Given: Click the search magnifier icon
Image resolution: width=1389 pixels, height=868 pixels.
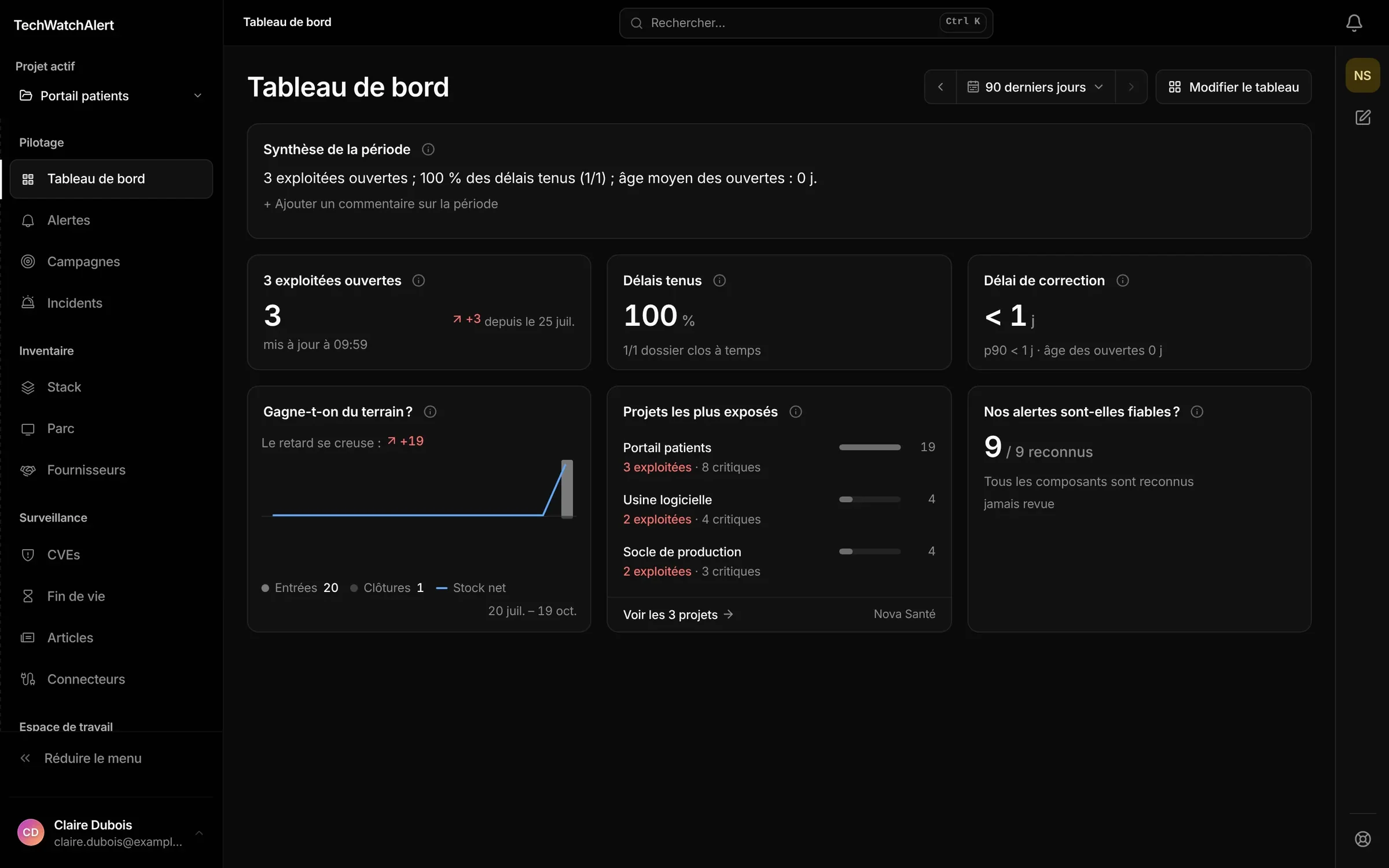Looking at the screenshot, I should coord(637,23).
